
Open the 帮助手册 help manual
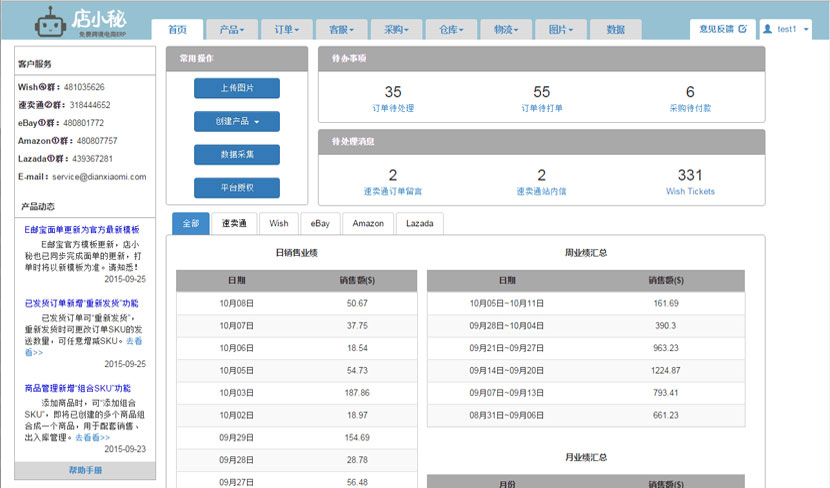(85, 470)
